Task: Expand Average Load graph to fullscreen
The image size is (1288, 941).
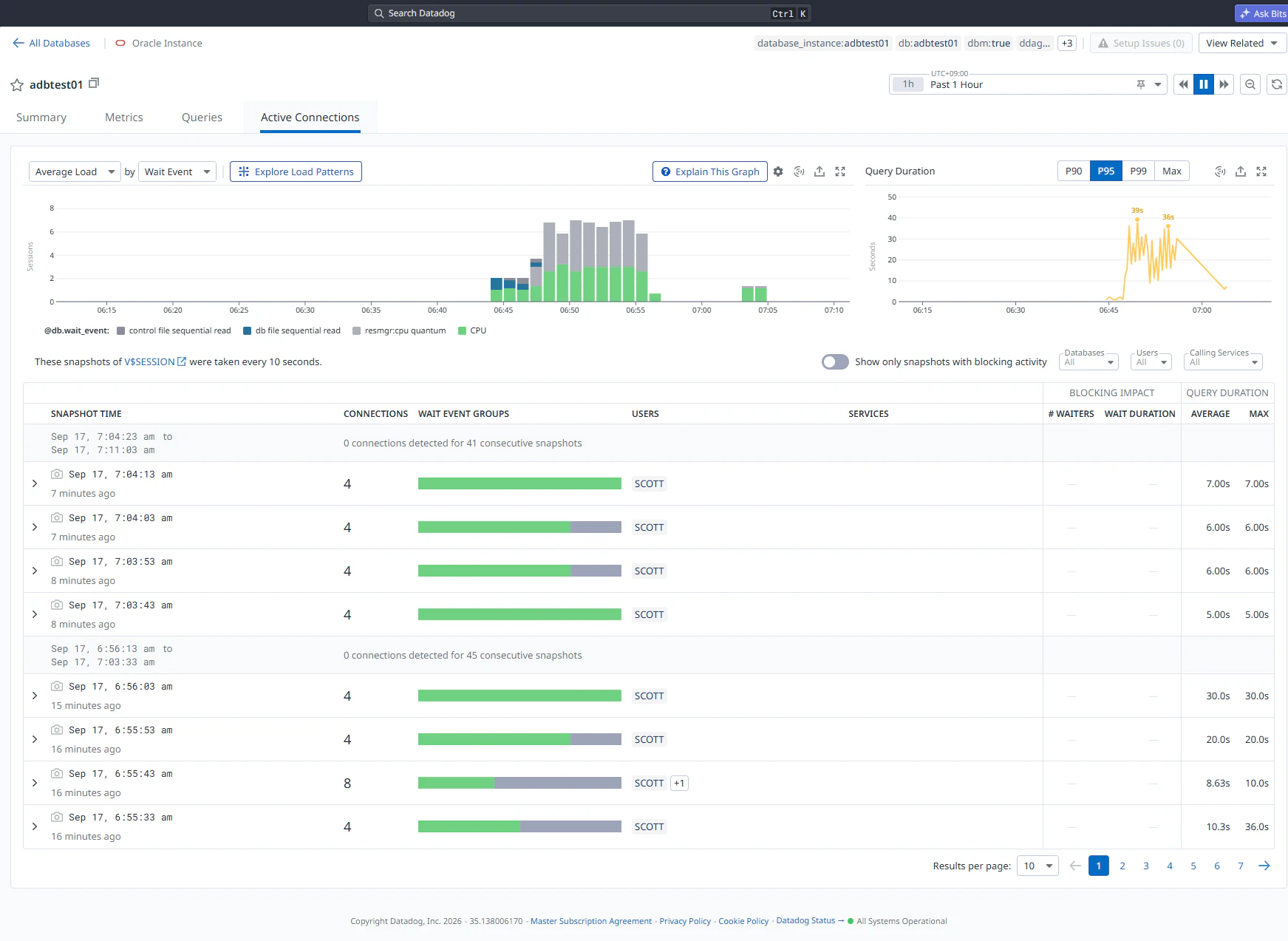Action: tap(840, 171)
